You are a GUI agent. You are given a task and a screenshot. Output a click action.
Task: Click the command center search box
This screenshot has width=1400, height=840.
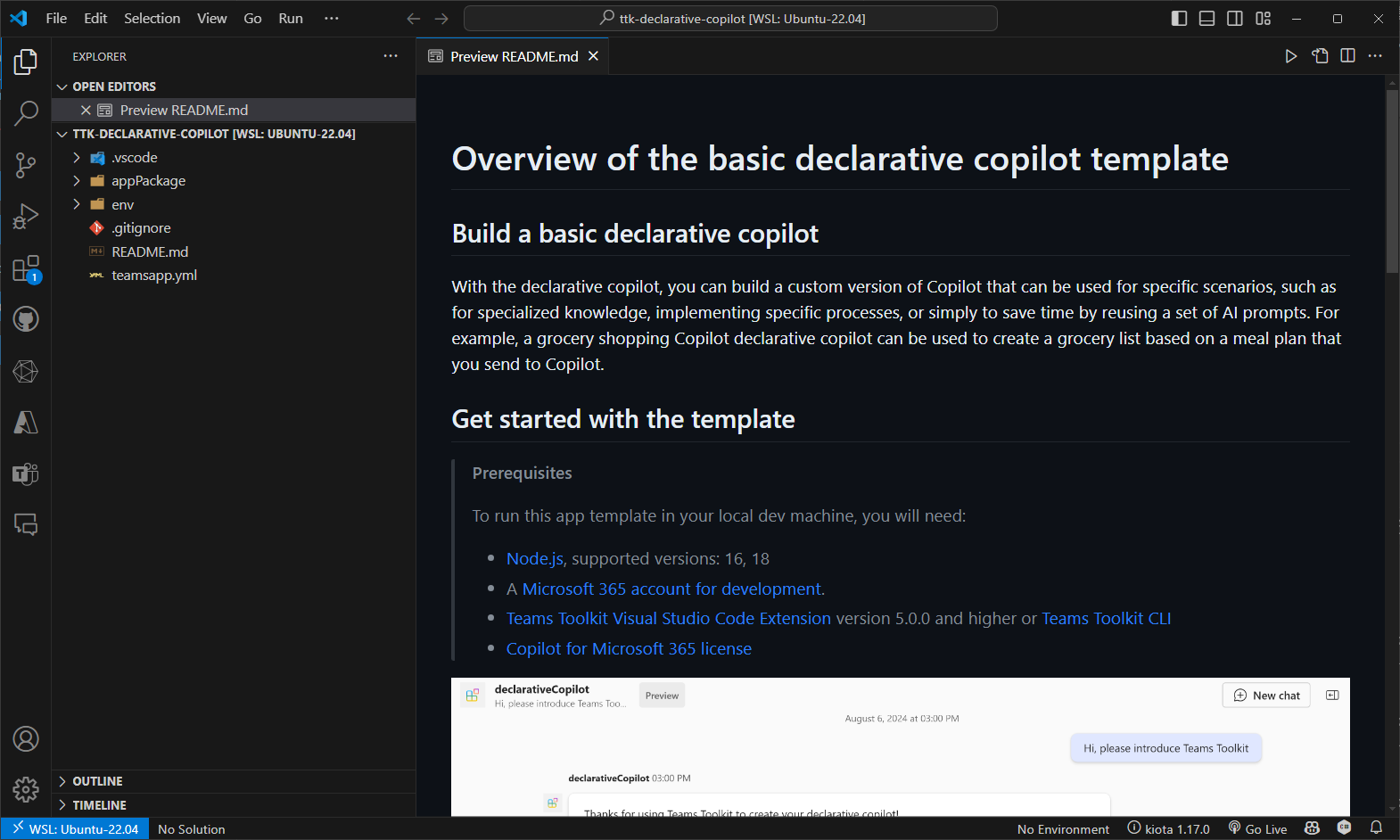point(730,19)
